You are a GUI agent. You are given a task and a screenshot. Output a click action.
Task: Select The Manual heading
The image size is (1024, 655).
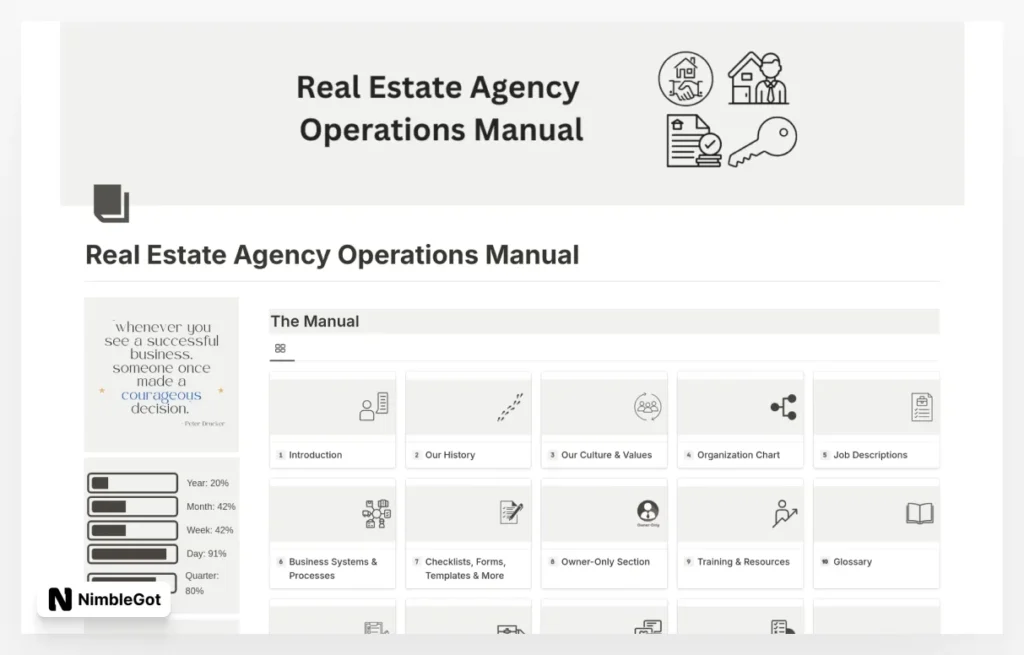point(315,321)
